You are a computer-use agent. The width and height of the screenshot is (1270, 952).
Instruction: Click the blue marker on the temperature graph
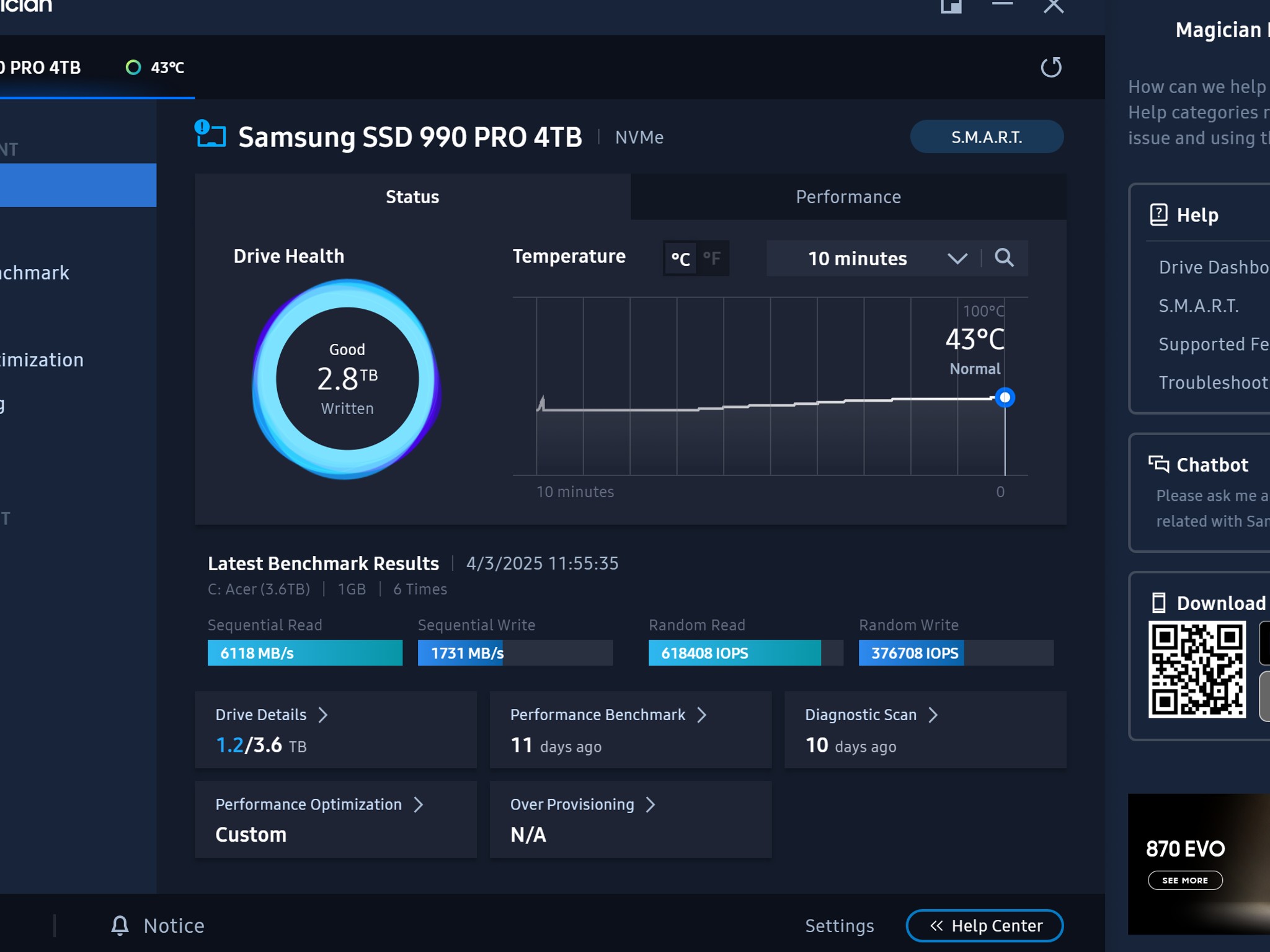(1005, 397)
